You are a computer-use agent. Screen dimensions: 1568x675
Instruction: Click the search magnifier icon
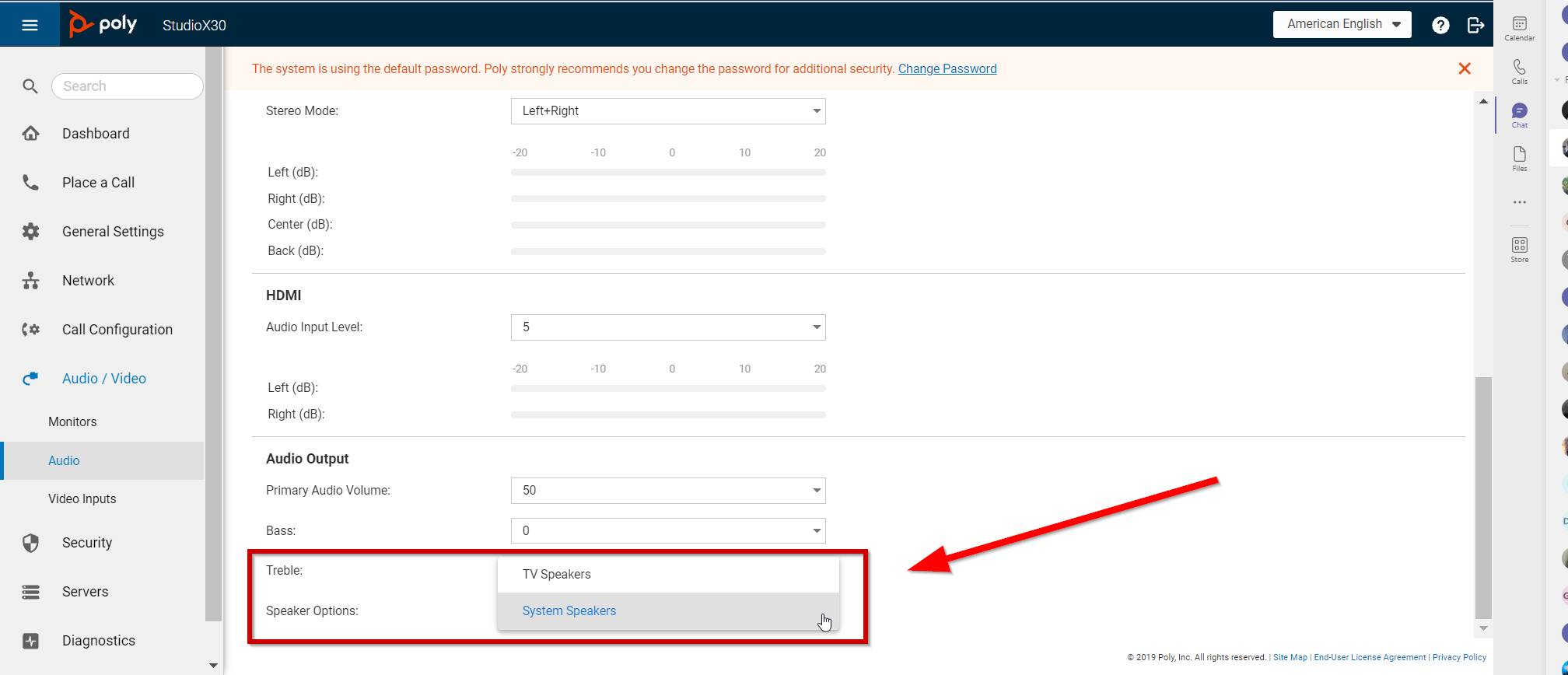30,86
